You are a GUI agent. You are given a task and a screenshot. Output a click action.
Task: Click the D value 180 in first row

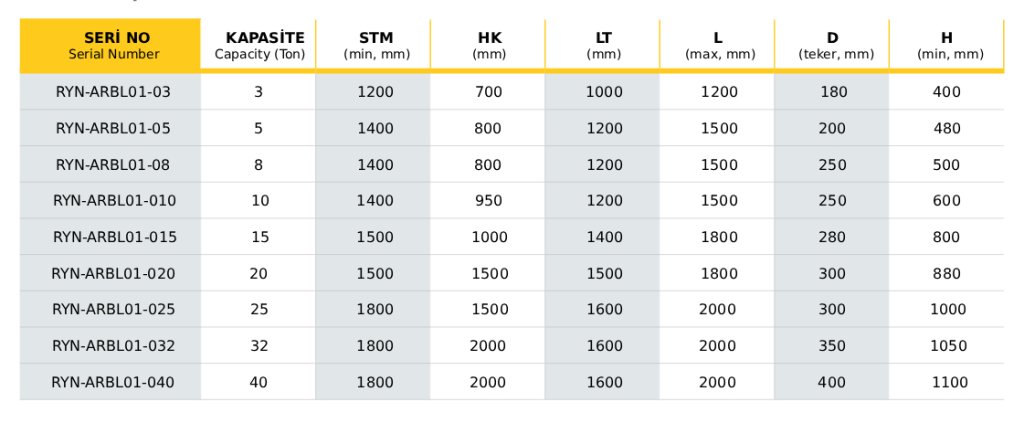(x=833, y=92)
